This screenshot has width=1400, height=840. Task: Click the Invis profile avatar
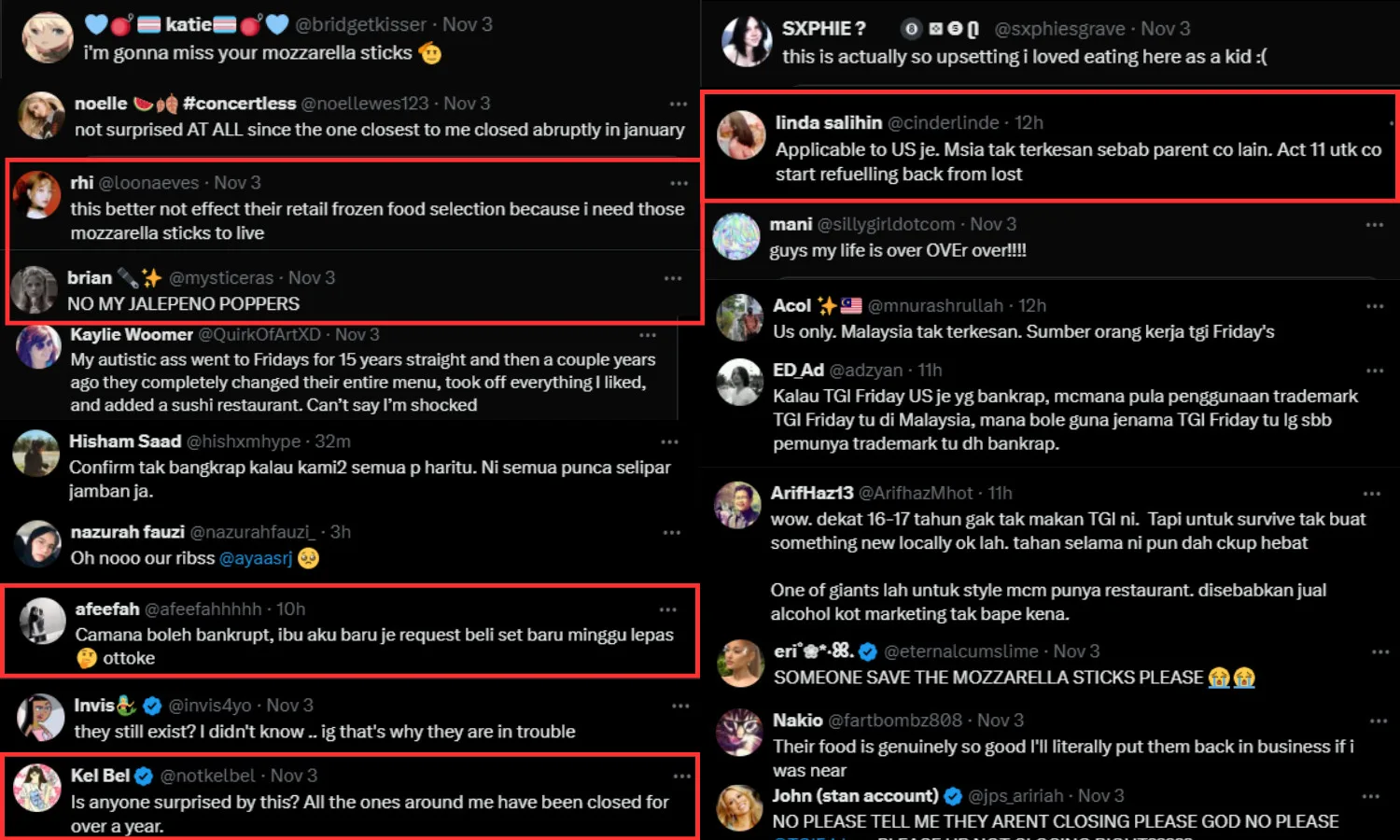40,718
